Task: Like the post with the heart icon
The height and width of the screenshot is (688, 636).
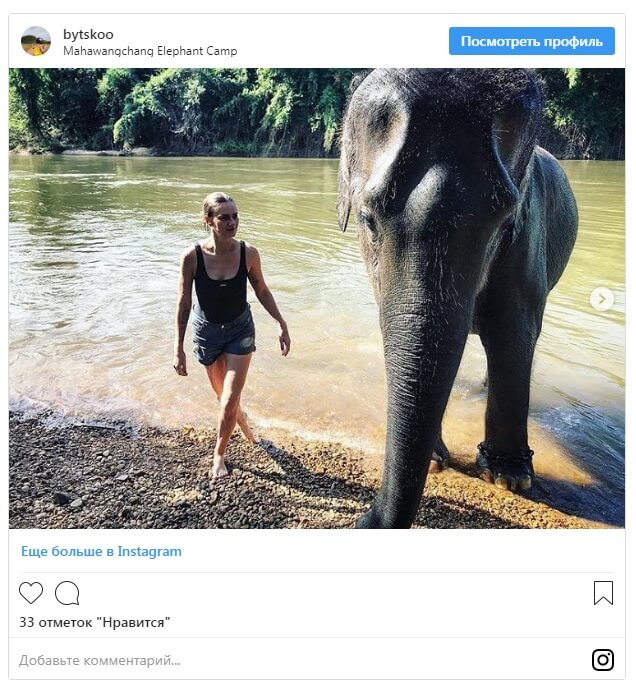Action: point(31,593)
